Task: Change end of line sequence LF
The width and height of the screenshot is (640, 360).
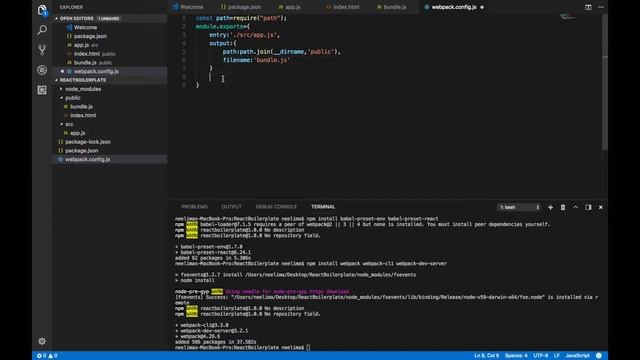Action: pyautogui.click(x=557, y=356)
